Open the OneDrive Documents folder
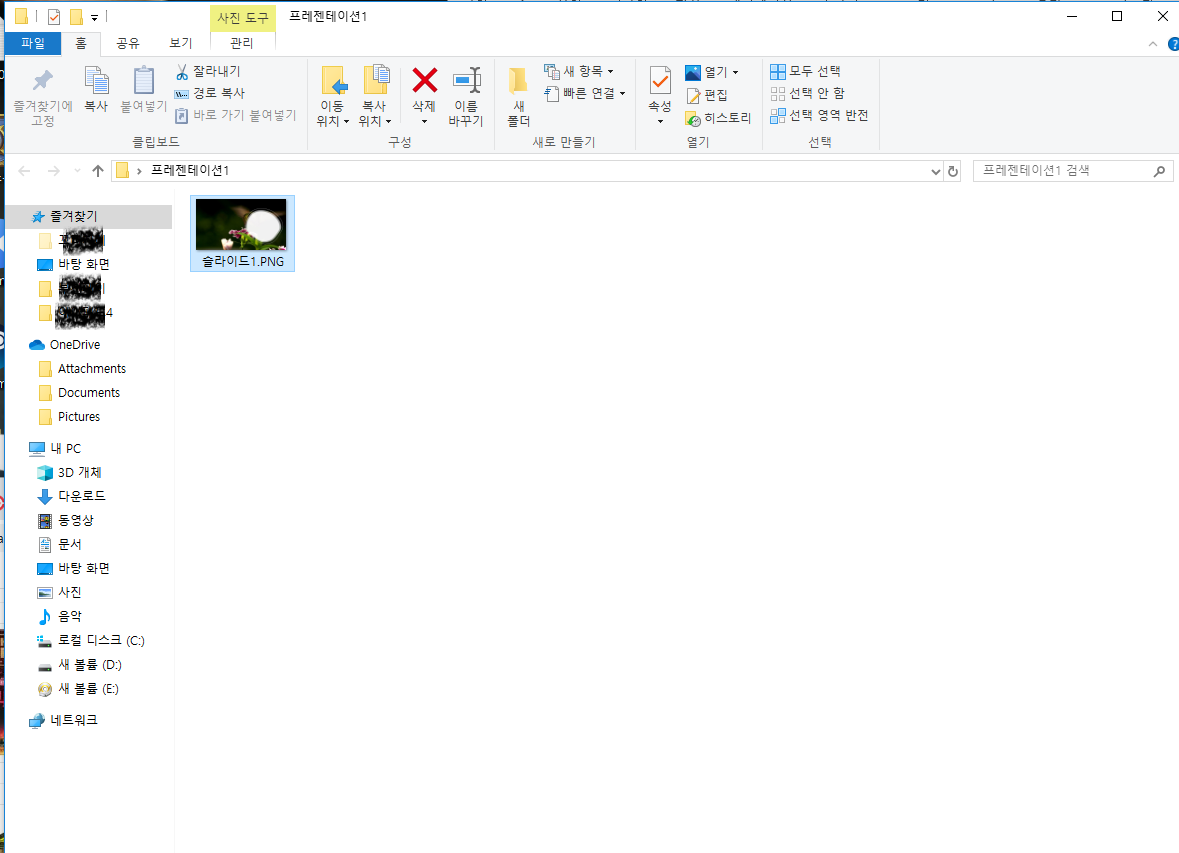Viewport: 1179px width, 853px height. (x=89, y=393)
